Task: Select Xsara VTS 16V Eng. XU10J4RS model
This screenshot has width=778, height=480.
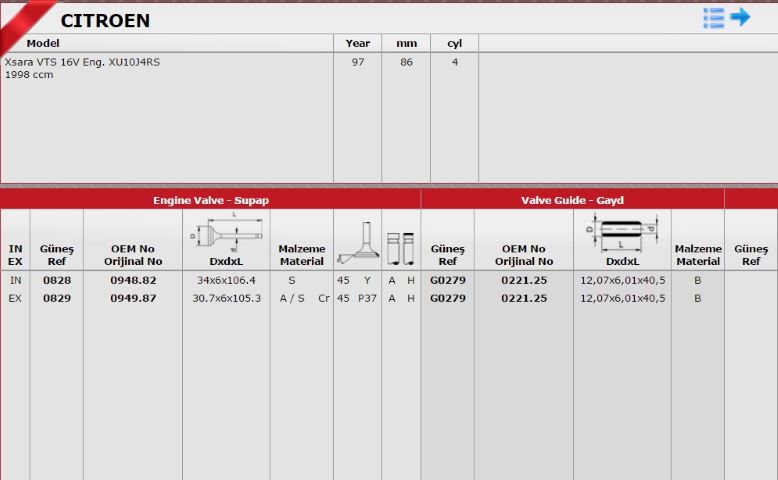Action: pyautogui.click(x=82, y=68)
